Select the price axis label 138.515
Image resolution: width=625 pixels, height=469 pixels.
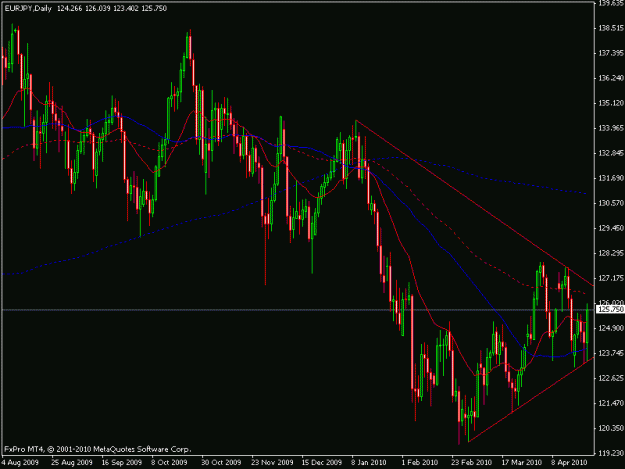click(611, 28)
